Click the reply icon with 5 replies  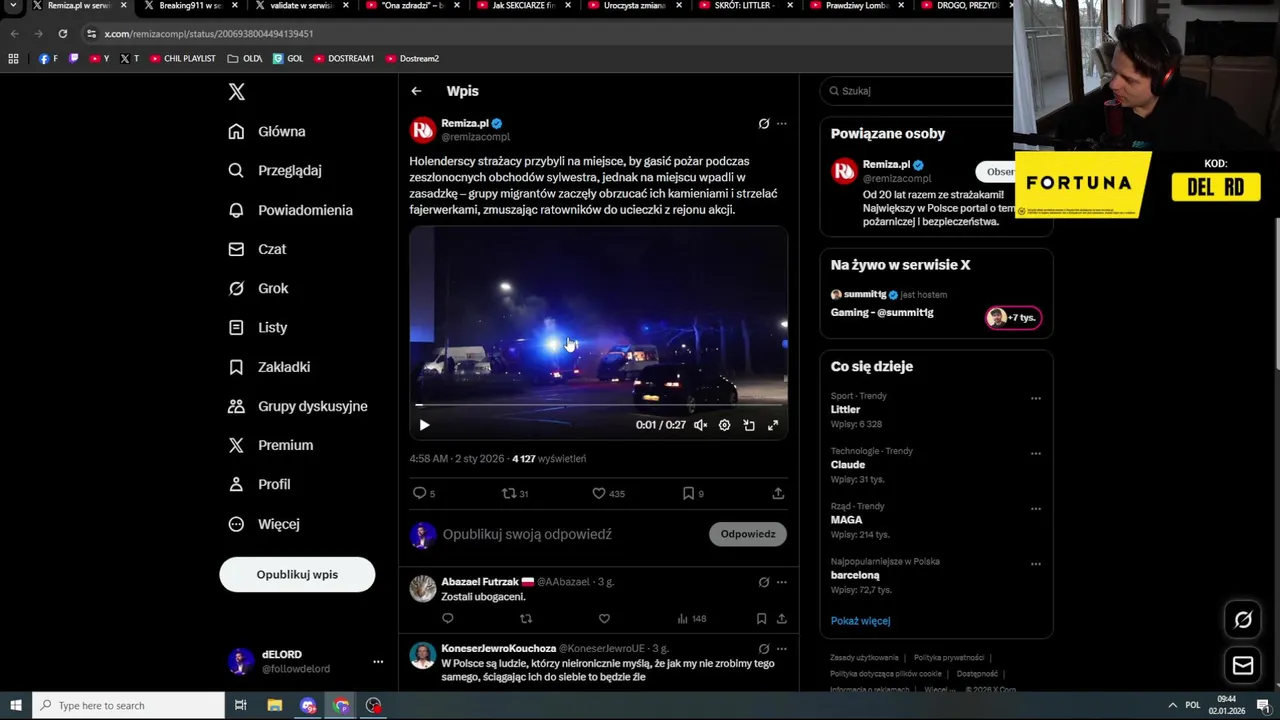pos(424,493)
